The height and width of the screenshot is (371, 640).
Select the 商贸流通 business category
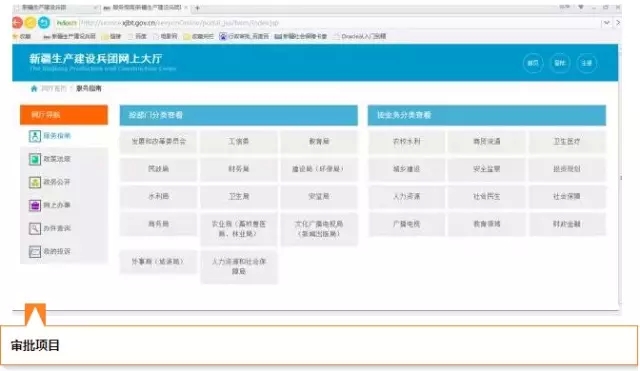coord(487,142)
